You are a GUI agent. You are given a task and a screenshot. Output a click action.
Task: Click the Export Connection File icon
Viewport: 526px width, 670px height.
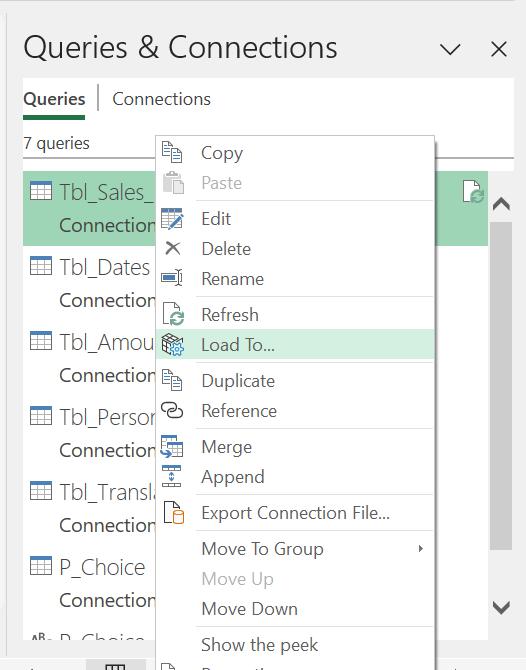point(173,512)
